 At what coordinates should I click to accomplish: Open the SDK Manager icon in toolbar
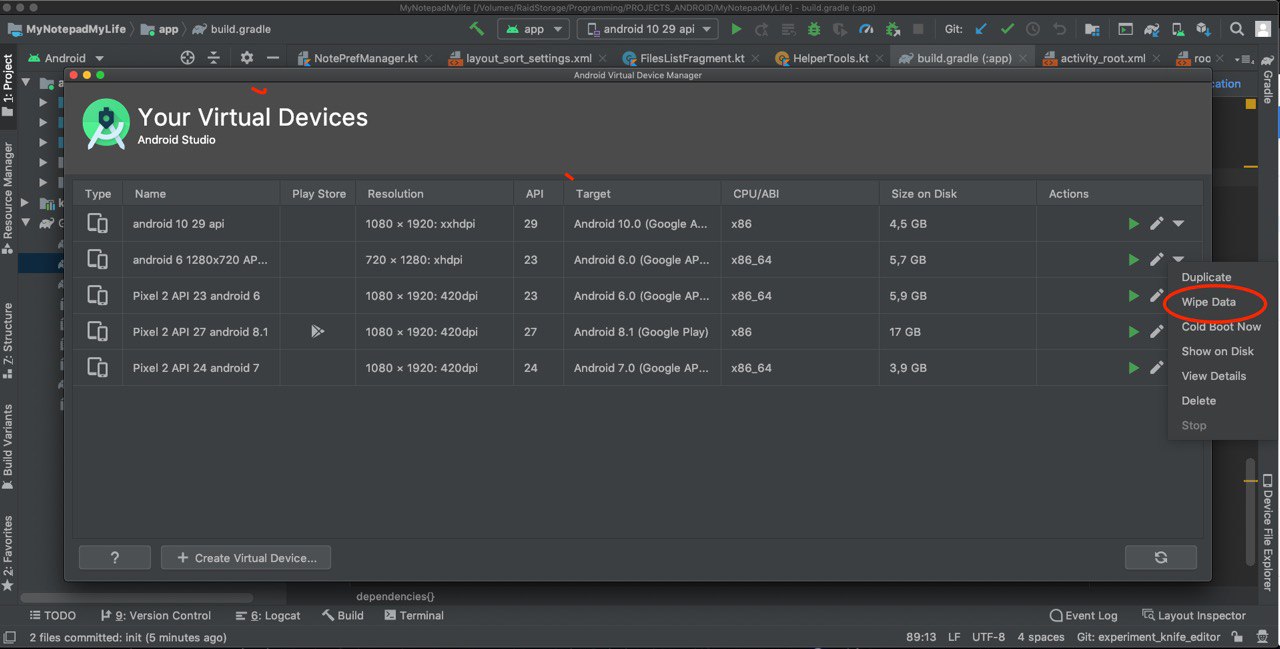1203,29
